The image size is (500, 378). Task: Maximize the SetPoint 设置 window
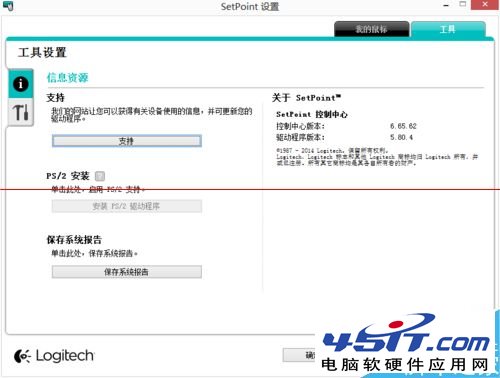(463, 5)
